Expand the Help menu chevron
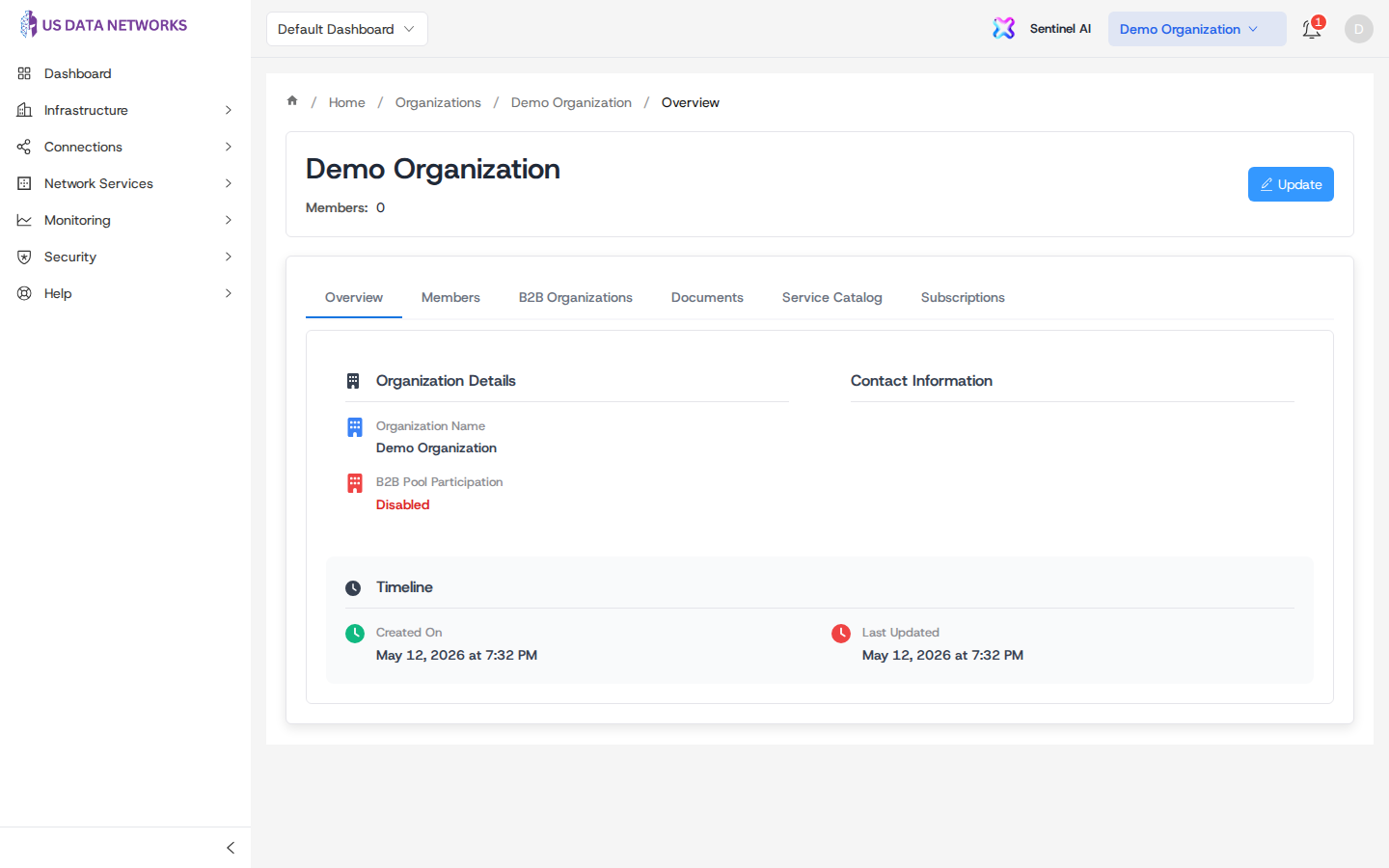The image size is (1389, 868). pyautogui.click(x=229, y=293)
